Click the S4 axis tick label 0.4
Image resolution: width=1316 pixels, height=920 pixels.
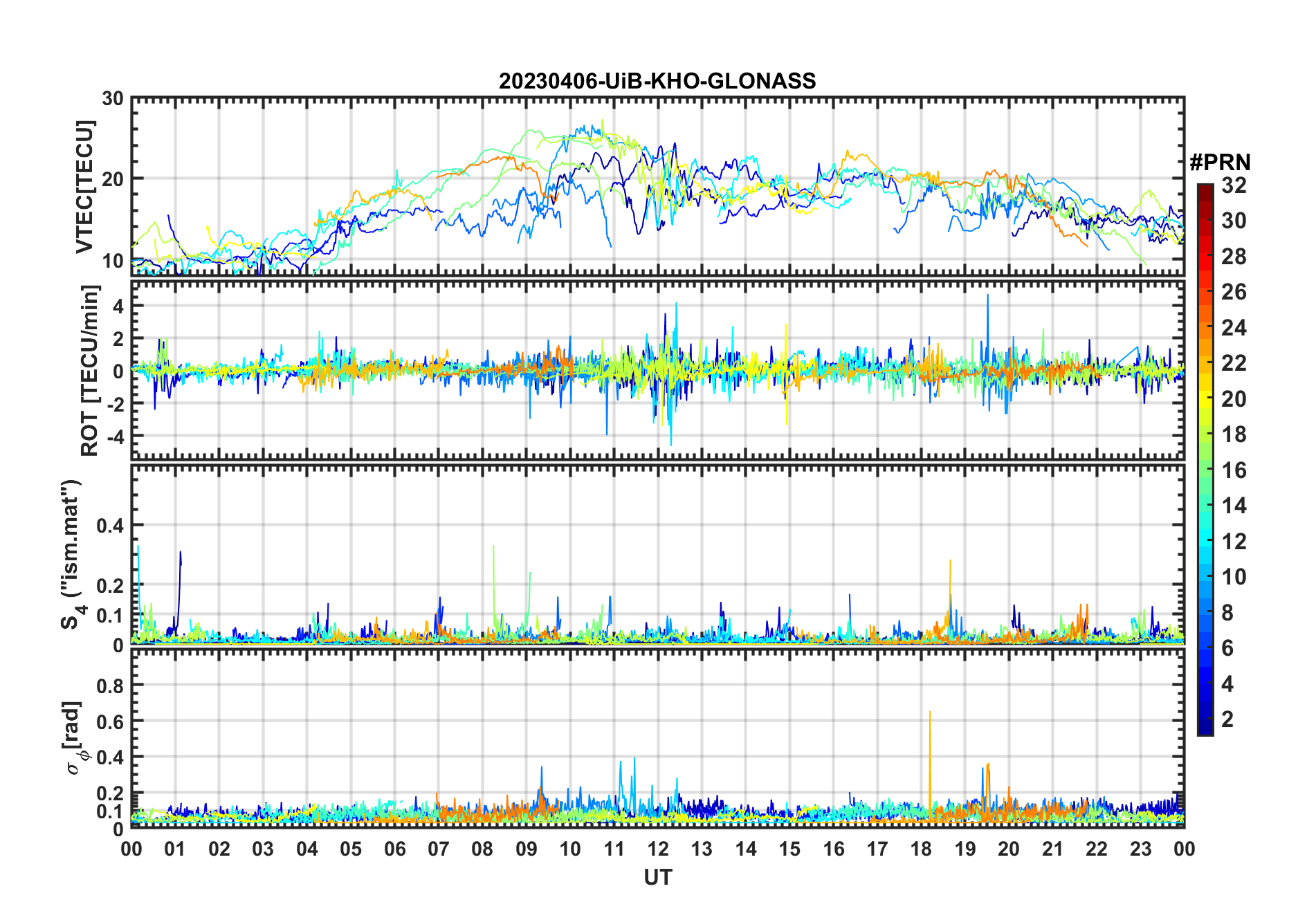pos(110,526)
